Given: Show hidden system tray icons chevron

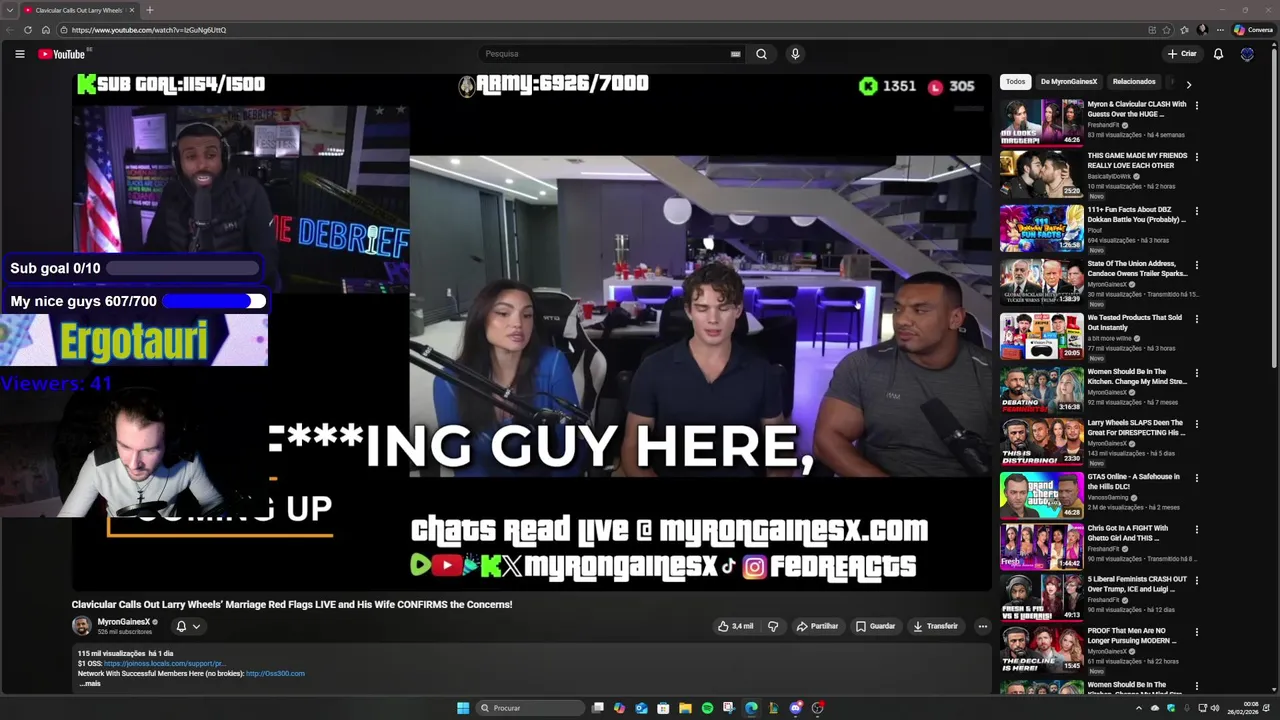Looking at the screenshot, I should tap(1138, 708).
